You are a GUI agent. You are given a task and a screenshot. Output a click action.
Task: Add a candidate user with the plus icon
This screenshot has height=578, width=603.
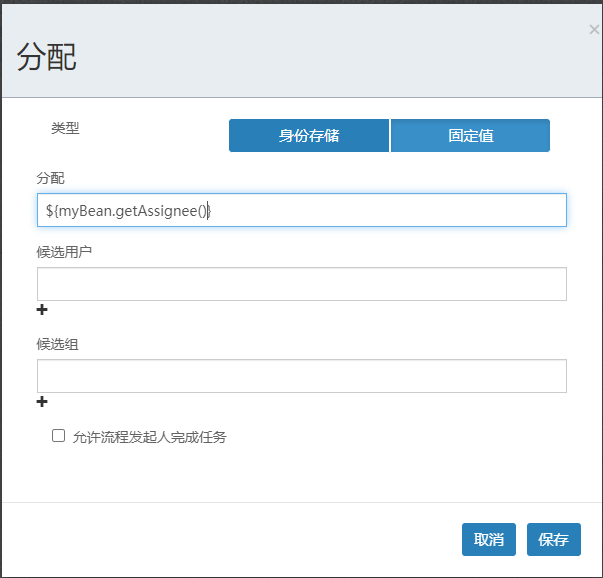(42, 310)
